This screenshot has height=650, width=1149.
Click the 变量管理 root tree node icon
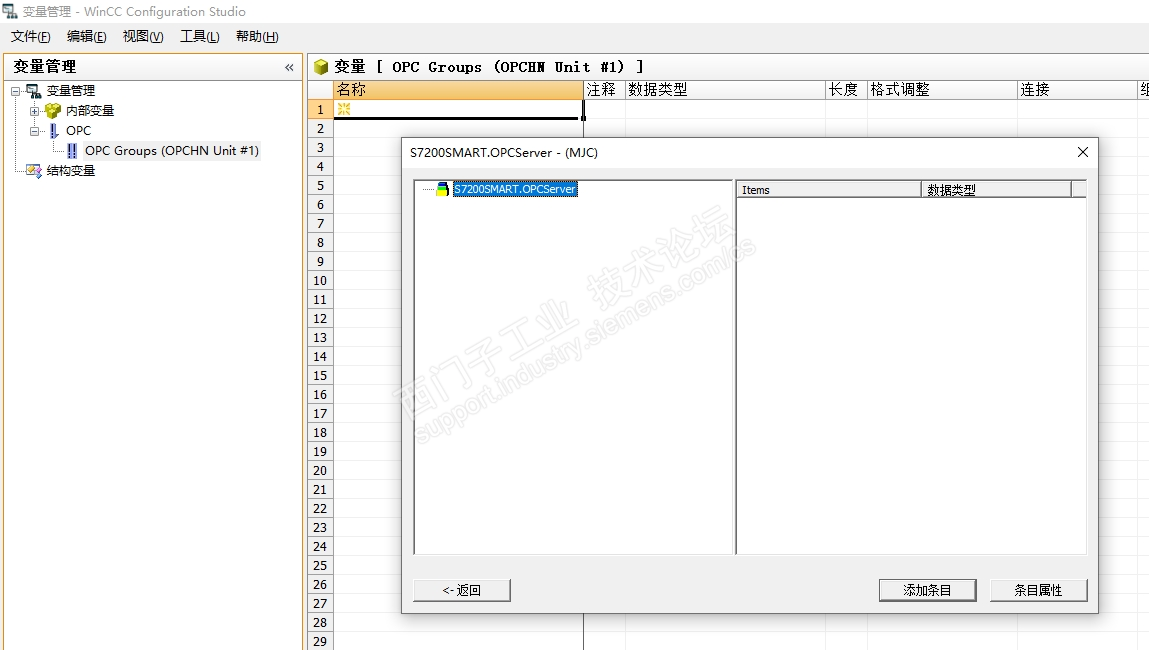pos(34,91)
